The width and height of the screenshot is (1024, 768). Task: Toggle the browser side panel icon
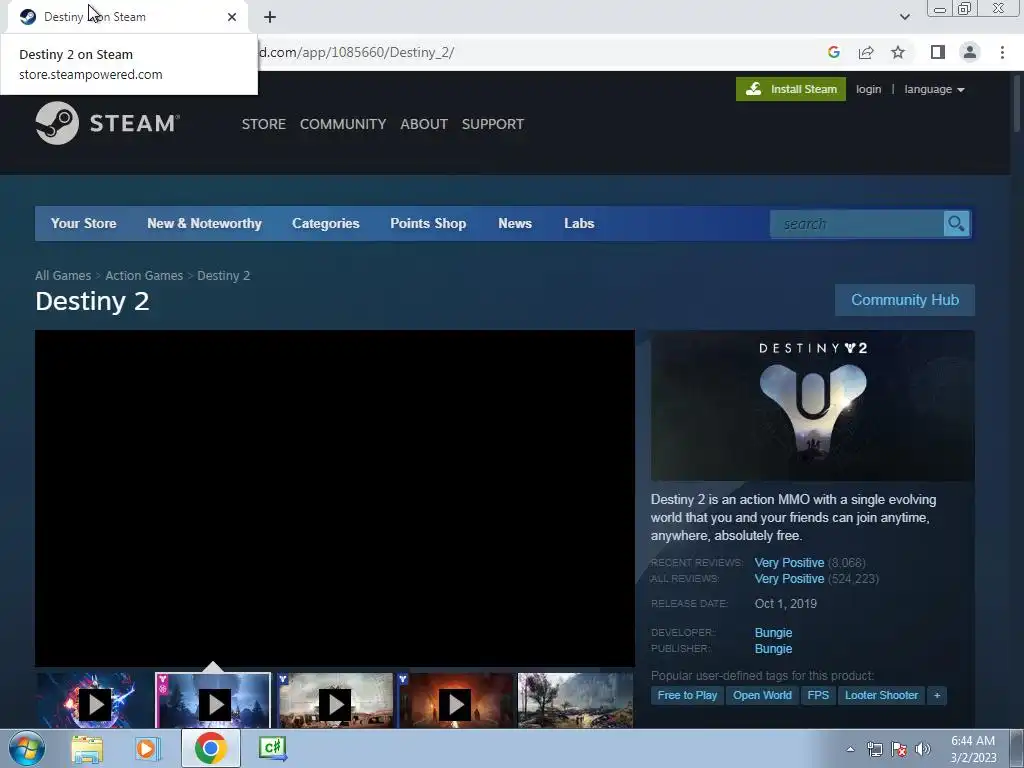tap(938, 52)
